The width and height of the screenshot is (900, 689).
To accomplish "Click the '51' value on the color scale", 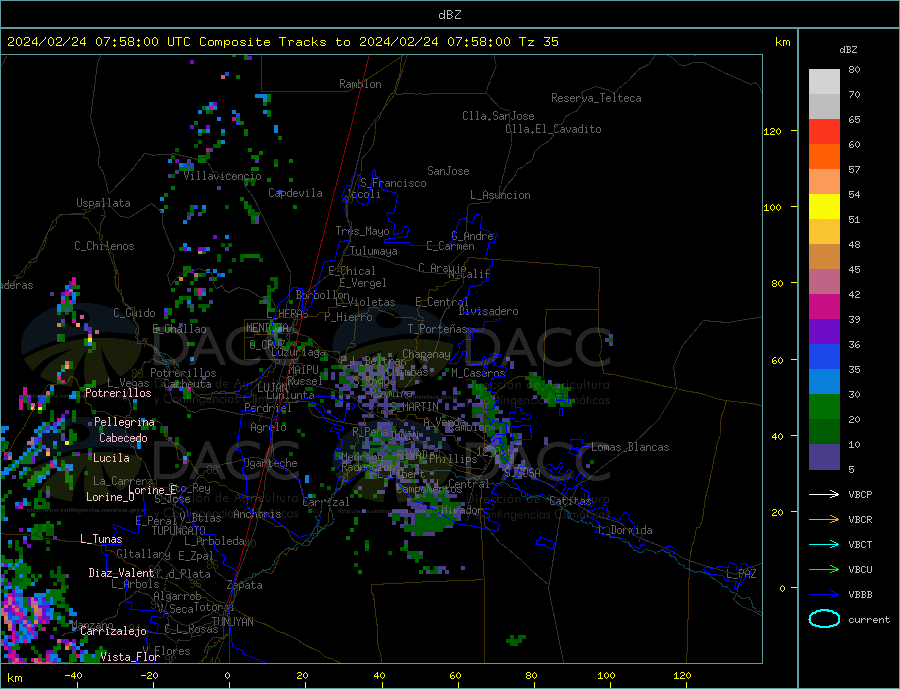I will [x=854, y=219].
